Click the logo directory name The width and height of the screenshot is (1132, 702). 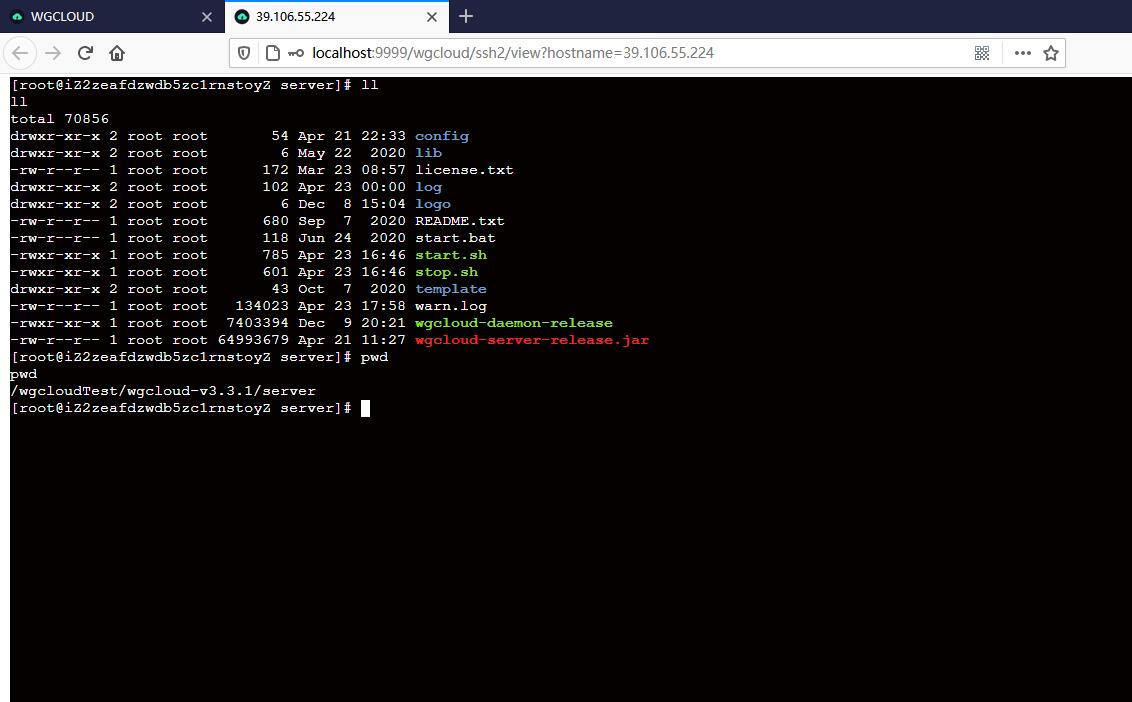(432, 204)
